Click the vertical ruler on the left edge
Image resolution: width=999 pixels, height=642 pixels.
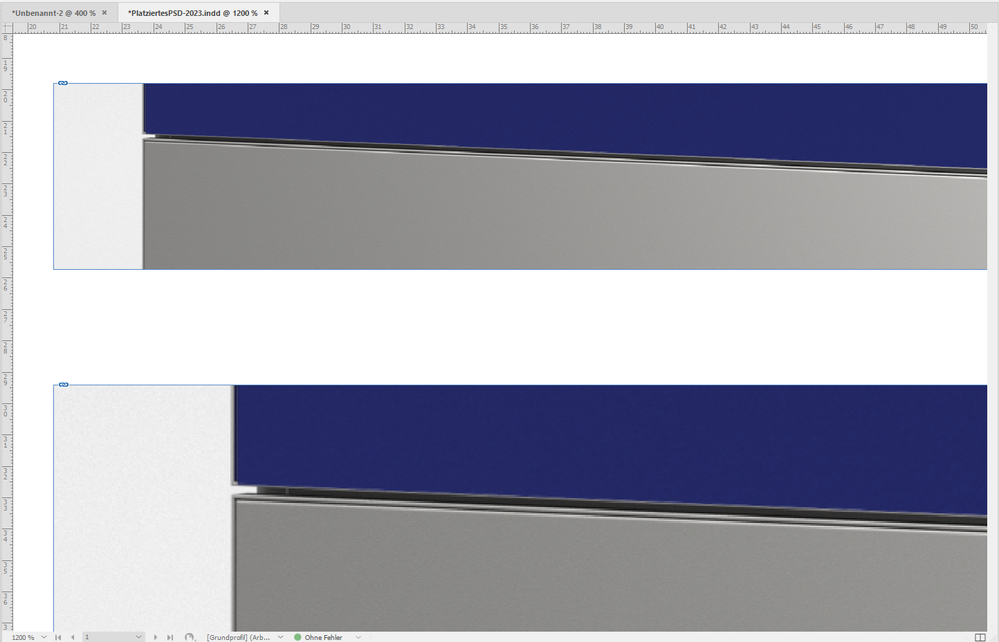(x=4, y=300)
